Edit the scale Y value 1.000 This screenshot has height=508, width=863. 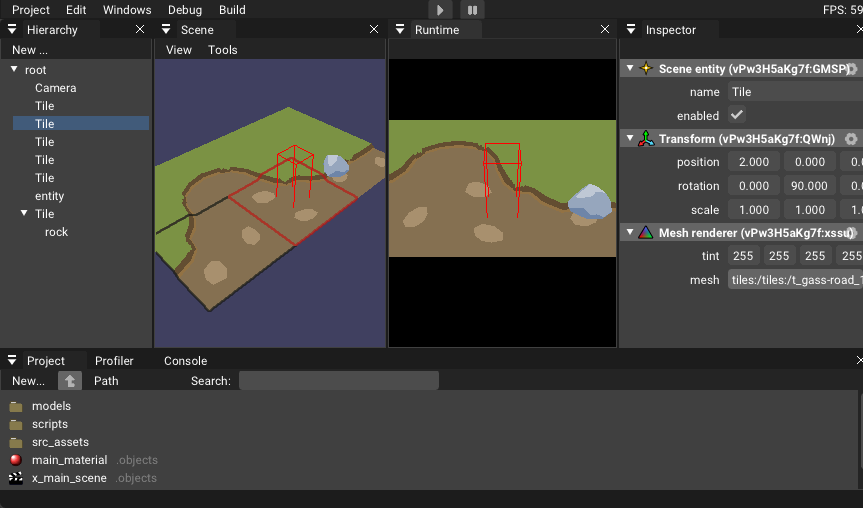(810, 210)
